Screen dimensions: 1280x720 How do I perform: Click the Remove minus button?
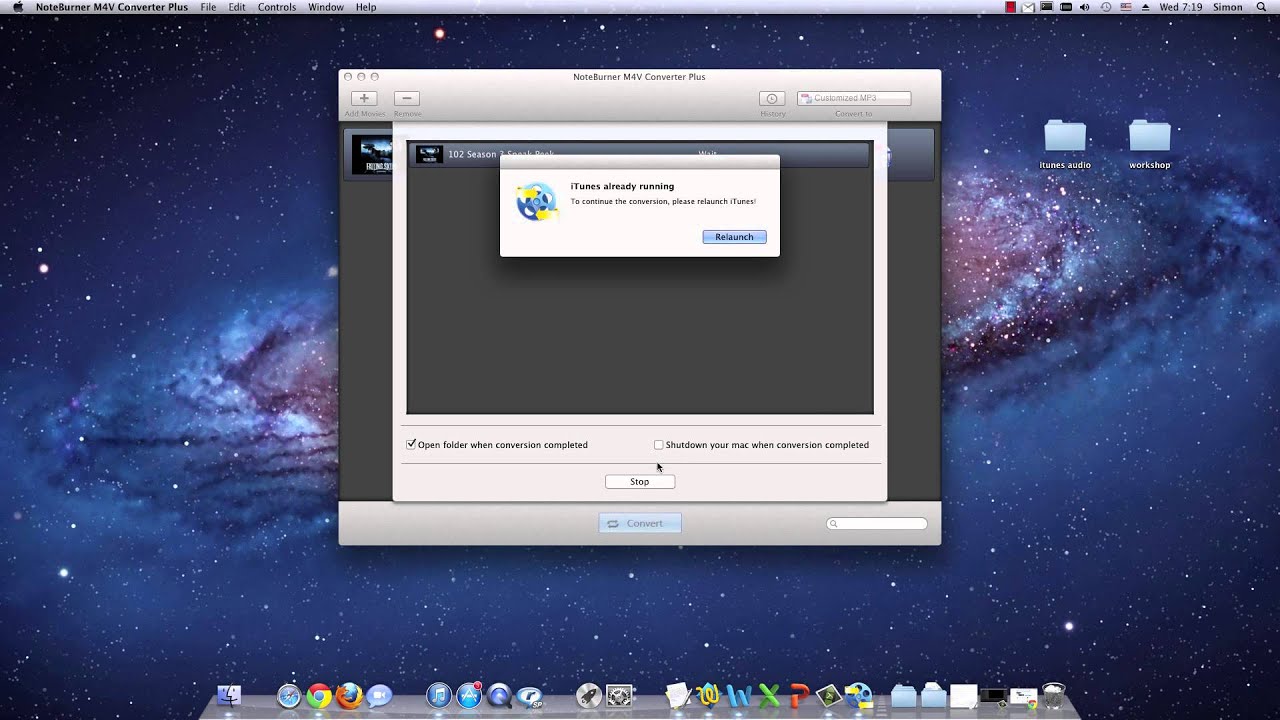[406, 98]
